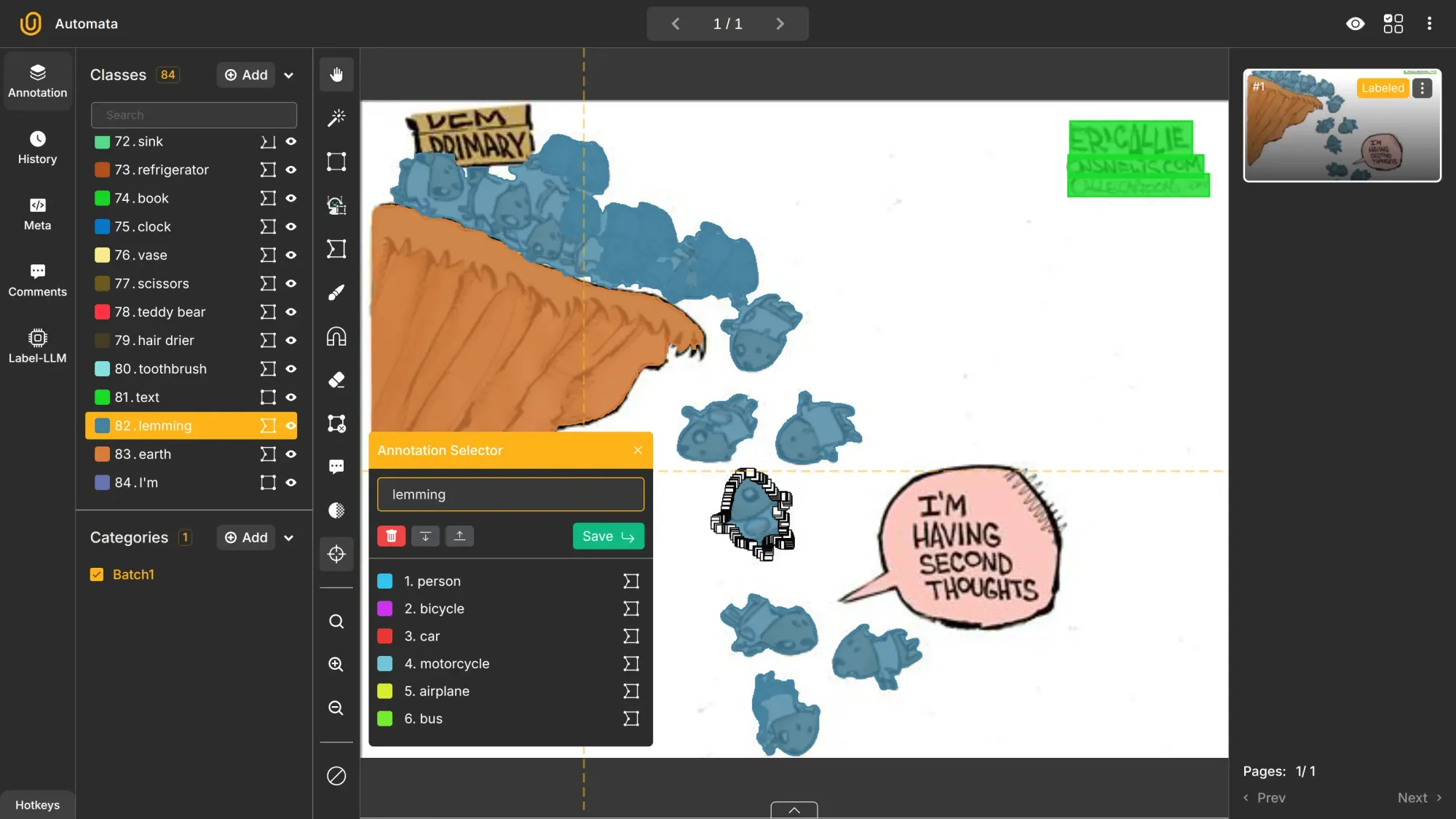The height and width of the screenshot is (819, 1456).
Task: Open the History tab
Action: click(38, 147)
